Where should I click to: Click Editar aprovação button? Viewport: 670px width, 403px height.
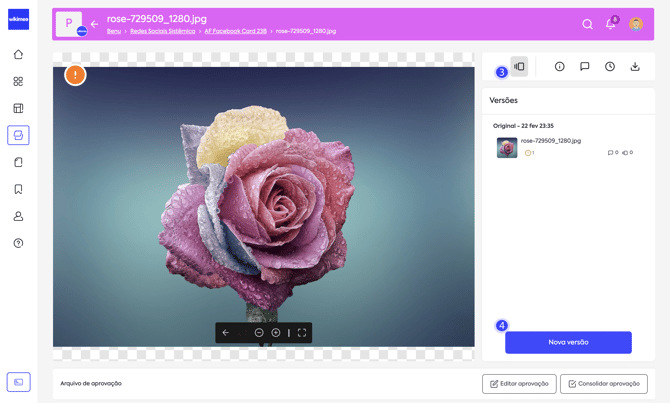(519, 384)
